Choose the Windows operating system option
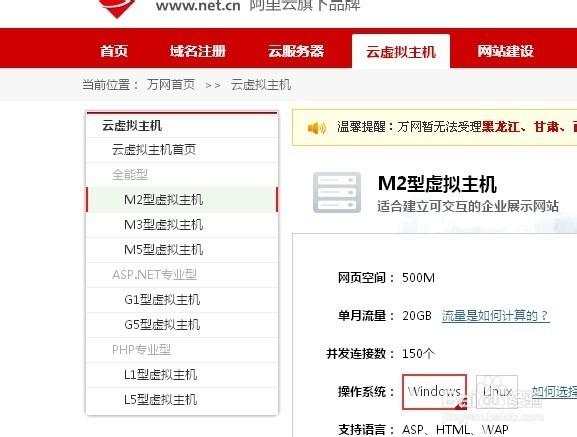 coord(434,392)
